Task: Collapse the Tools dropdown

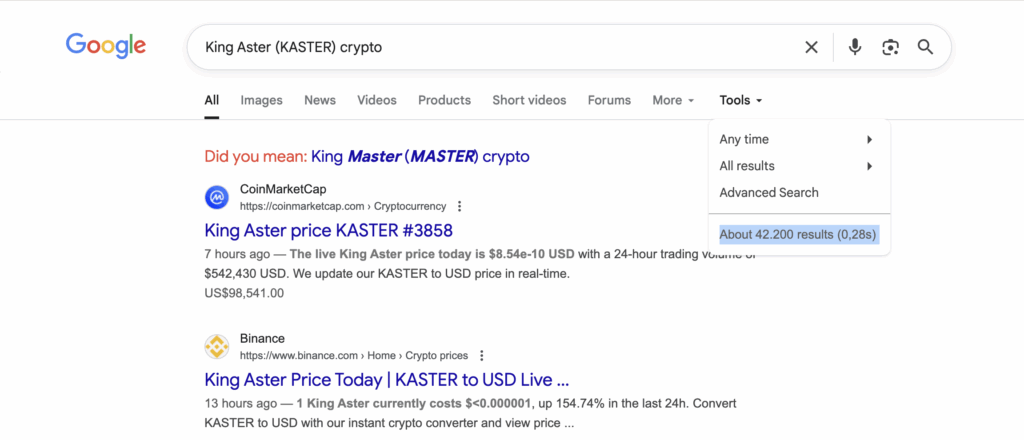Action: tap(740, 100)
